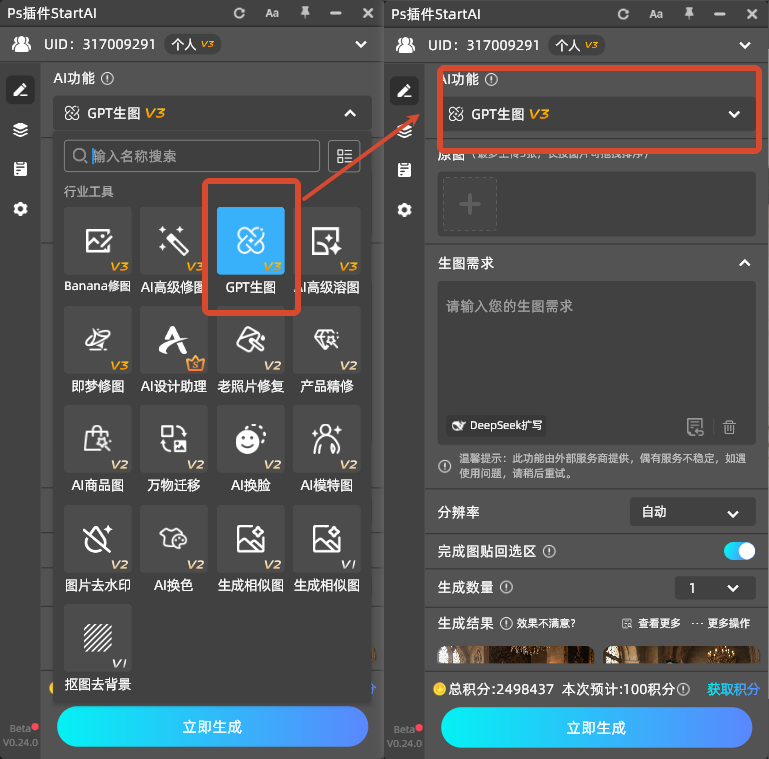Open the 抠图去背景 tool
Viewport: 769px width, 759px height.
point(98,638)
